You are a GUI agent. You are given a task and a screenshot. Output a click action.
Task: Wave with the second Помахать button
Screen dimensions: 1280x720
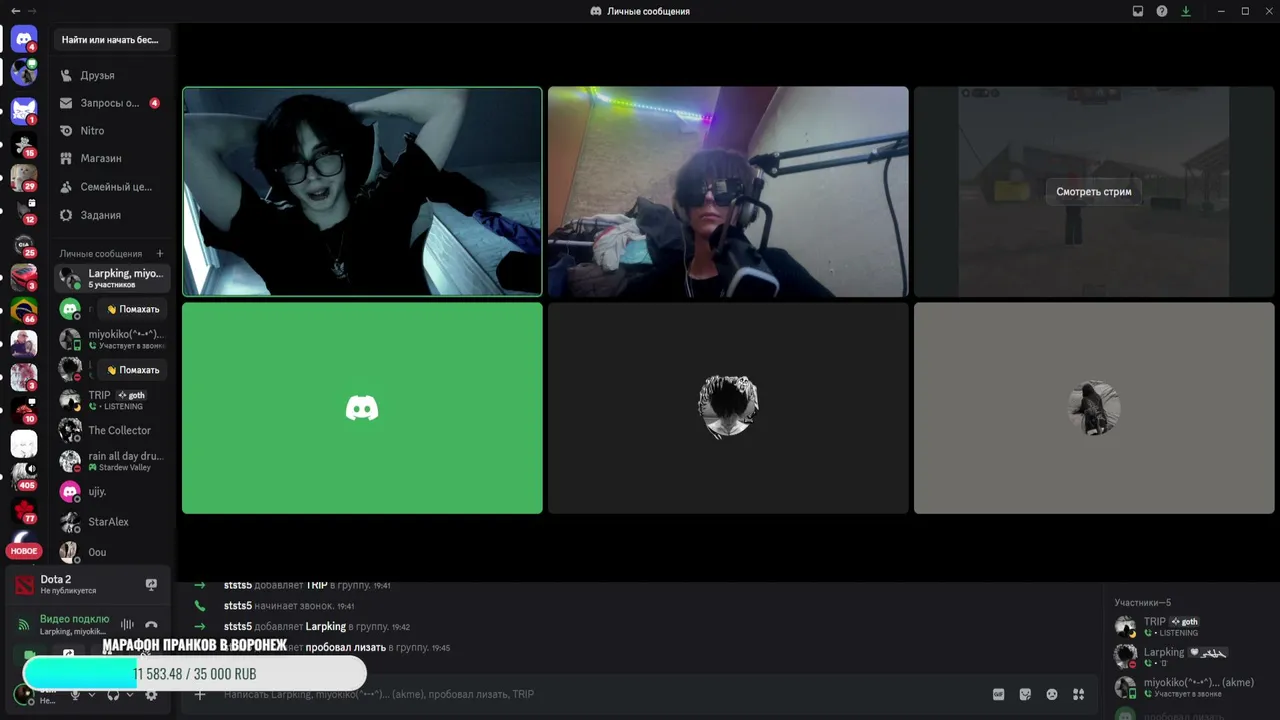click(x=133, y=370)
